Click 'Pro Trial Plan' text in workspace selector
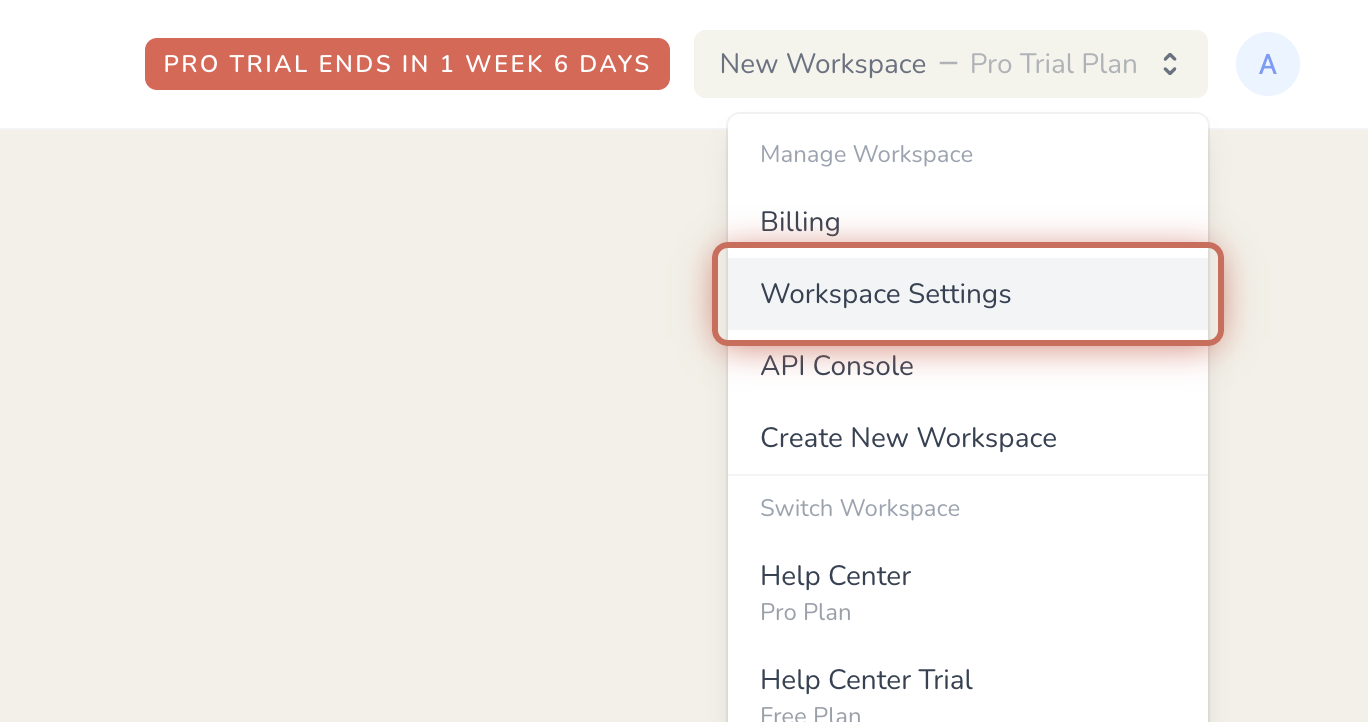 (1053, 64)
